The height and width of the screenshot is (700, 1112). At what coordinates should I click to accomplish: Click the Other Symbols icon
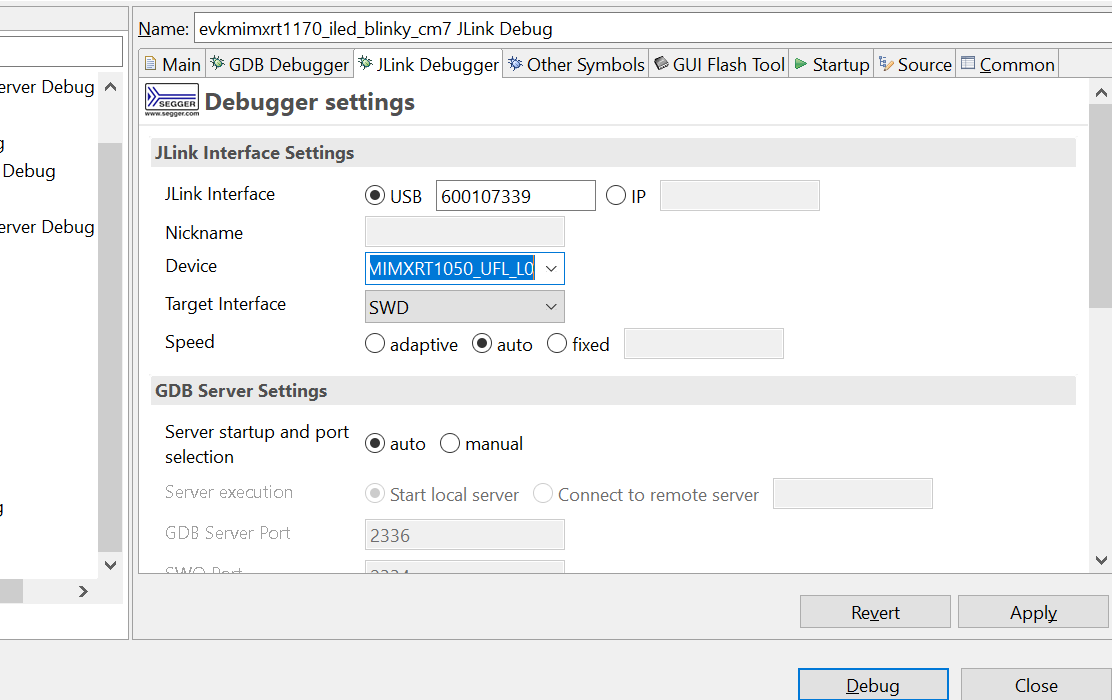(514, 63)
